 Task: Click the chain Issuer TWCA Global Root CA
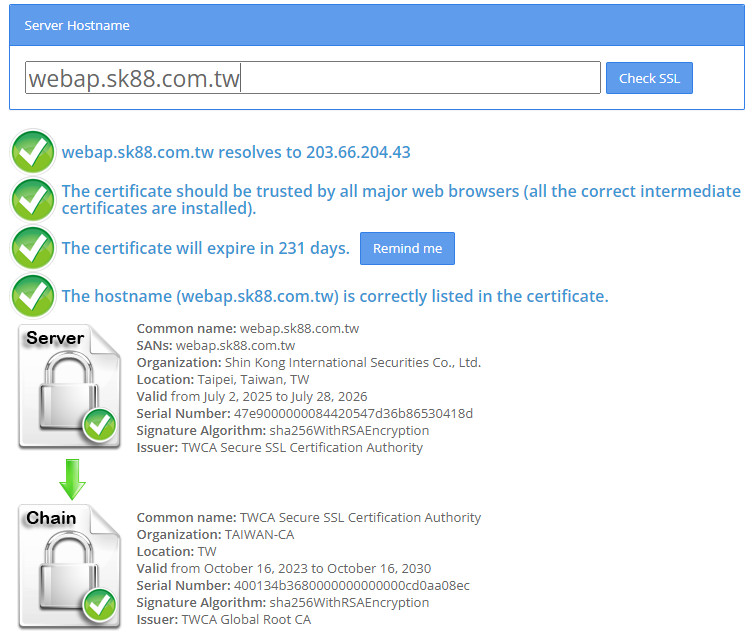(x=224, y=620)
